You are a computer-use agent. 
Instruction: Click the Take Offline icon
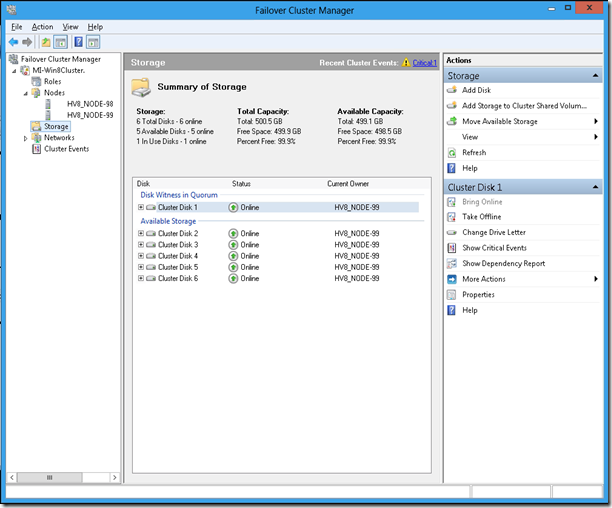pyautogui.click(x=452, y=217)
